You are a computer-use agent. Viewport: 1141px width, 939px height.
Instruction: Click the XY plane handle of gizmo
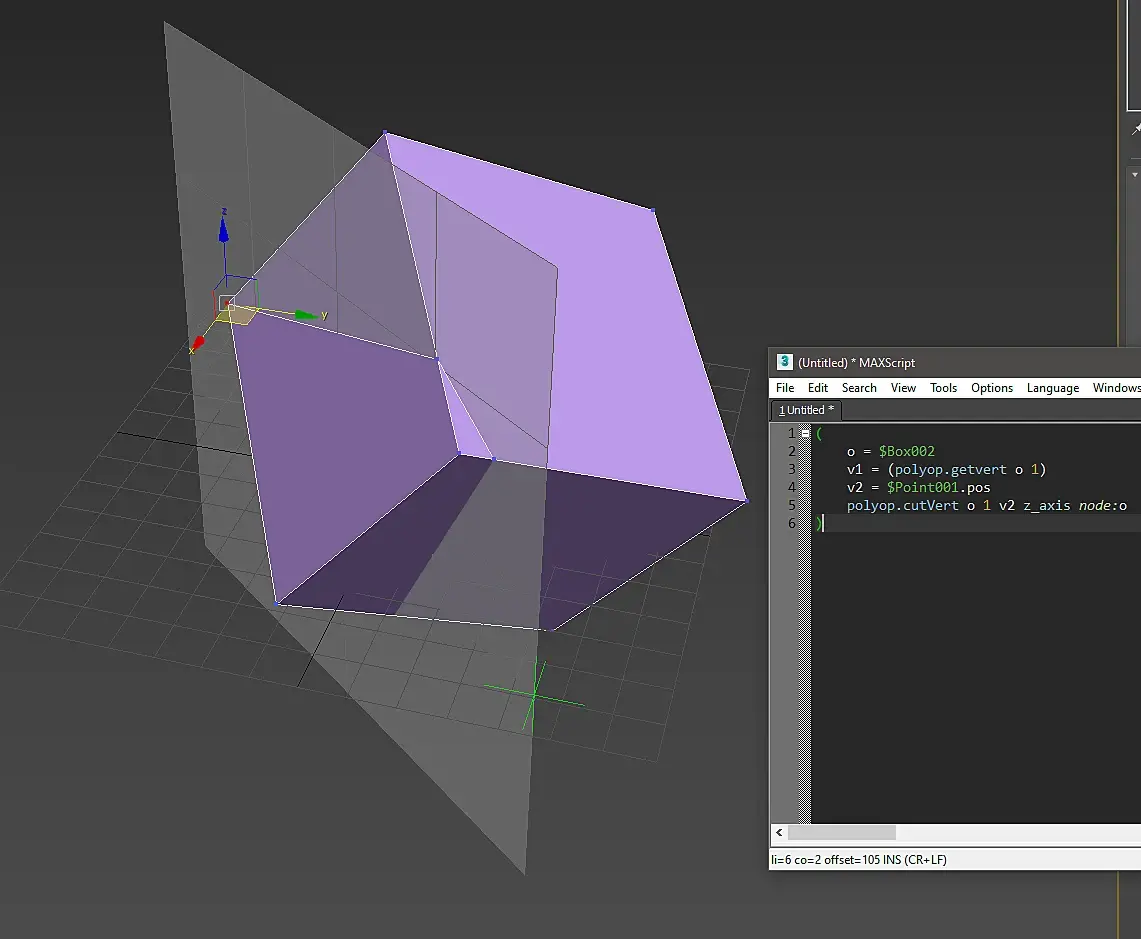(240, 316)
